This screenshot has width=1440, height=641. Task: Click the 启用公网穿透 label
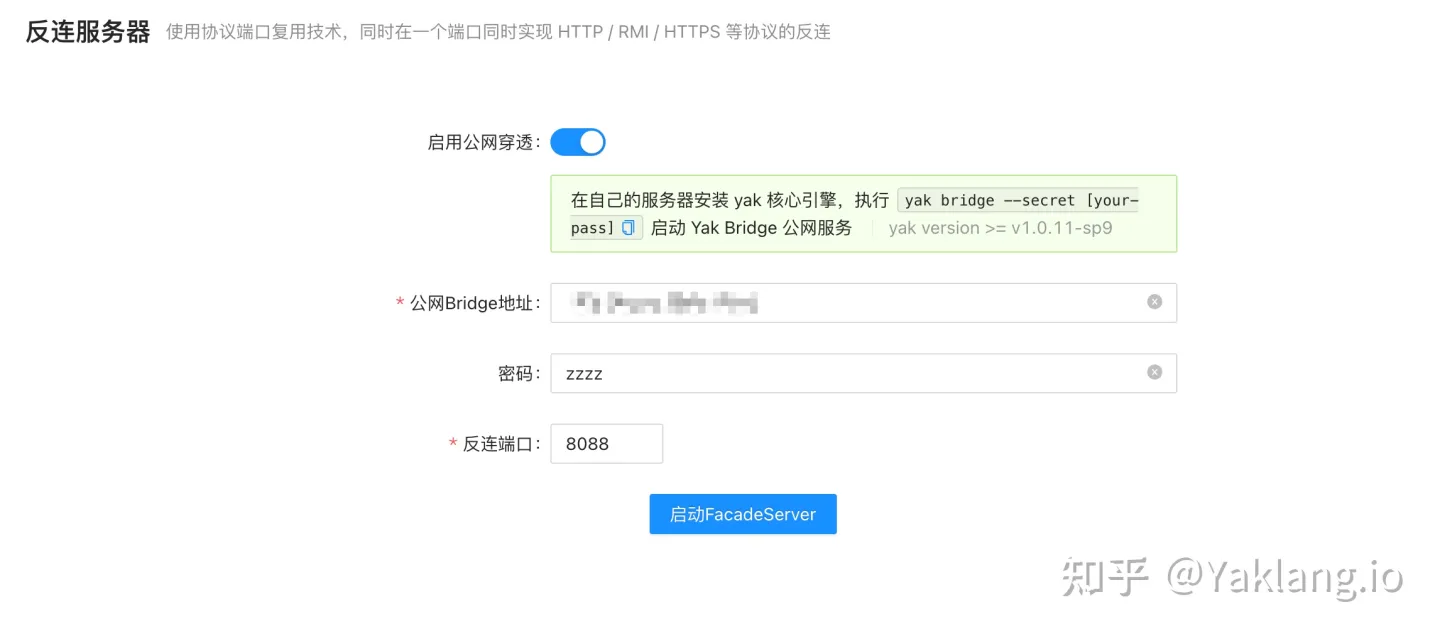click(484, 142)
